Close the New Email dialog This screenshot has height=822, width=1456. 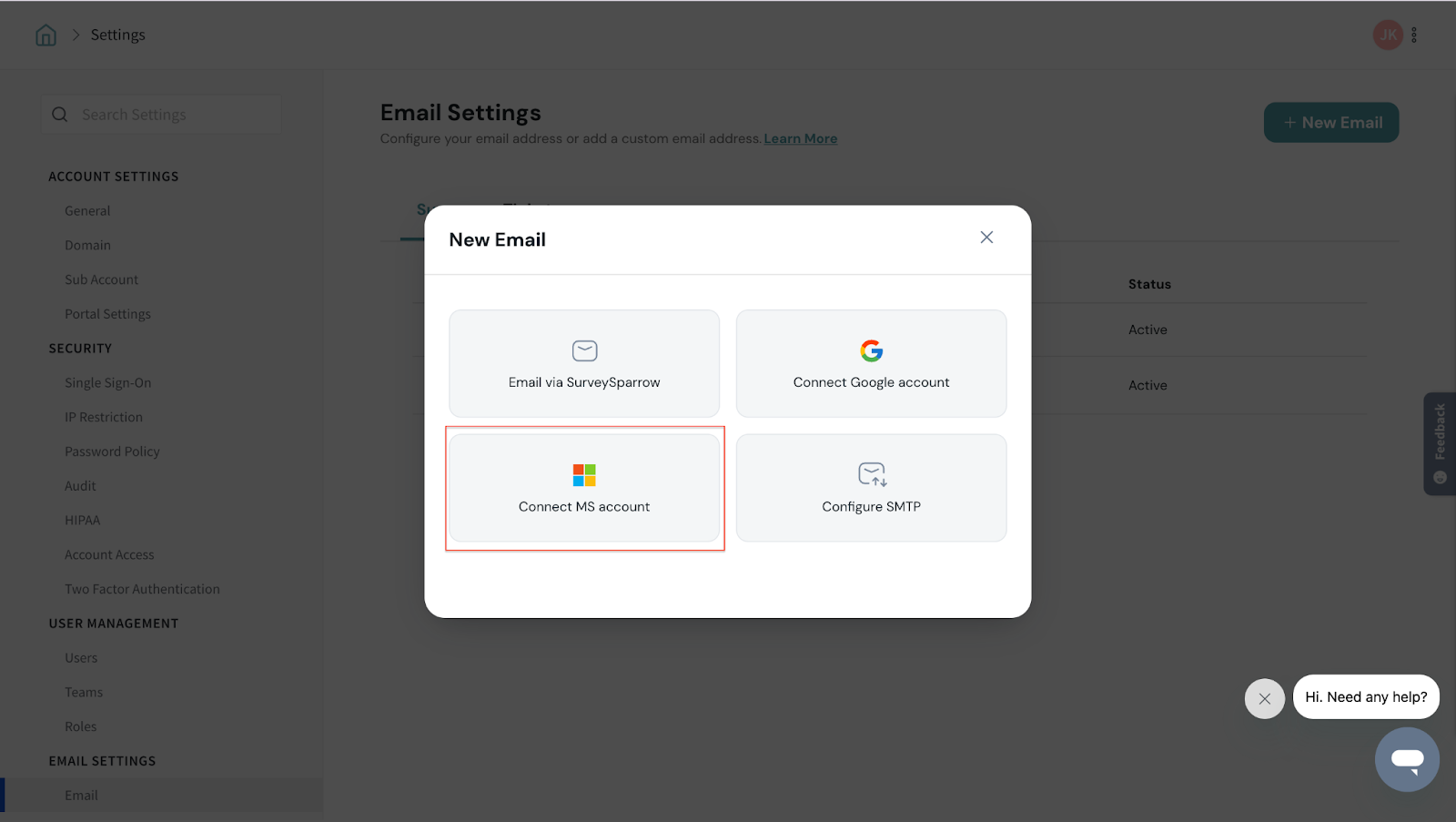click(x=986, y=238)
